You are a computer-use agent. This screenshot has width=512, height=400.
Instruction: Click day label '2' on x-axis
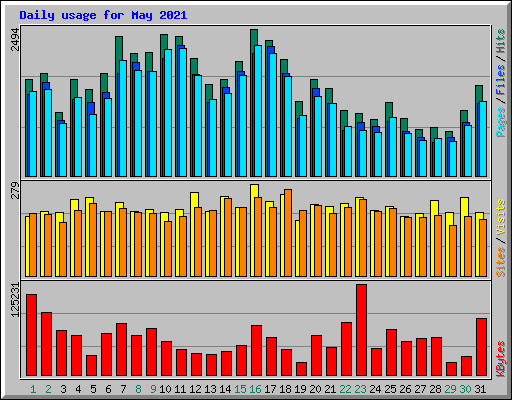(x=48, y=389)
